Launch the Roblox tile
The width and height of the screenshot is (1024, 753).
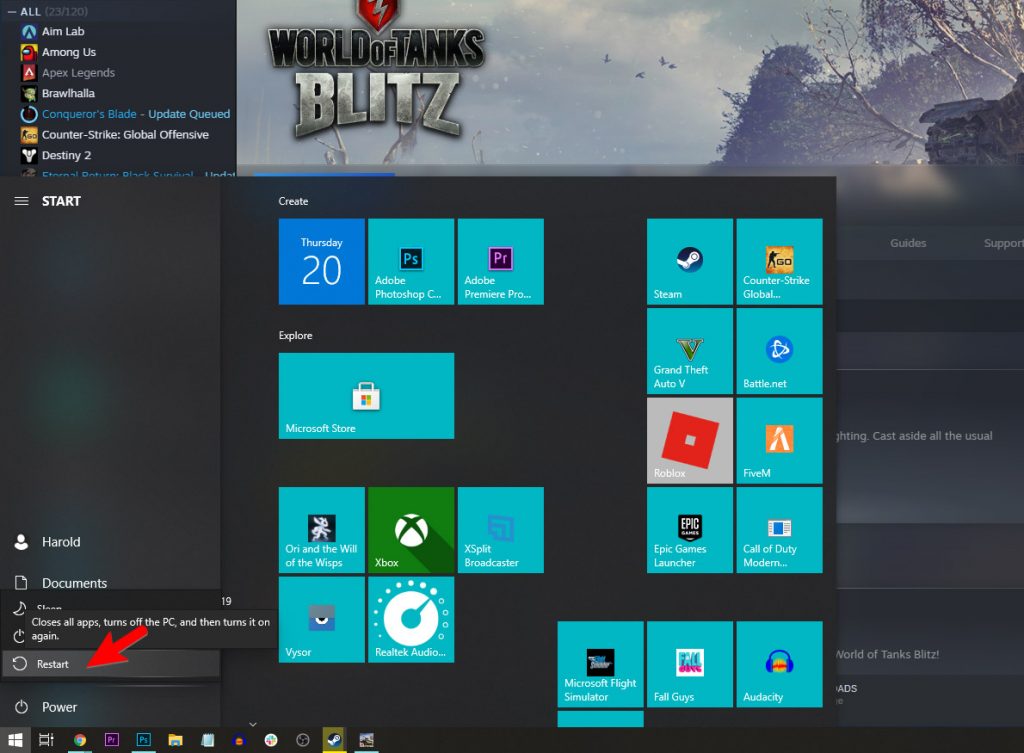tap(690, 440)
